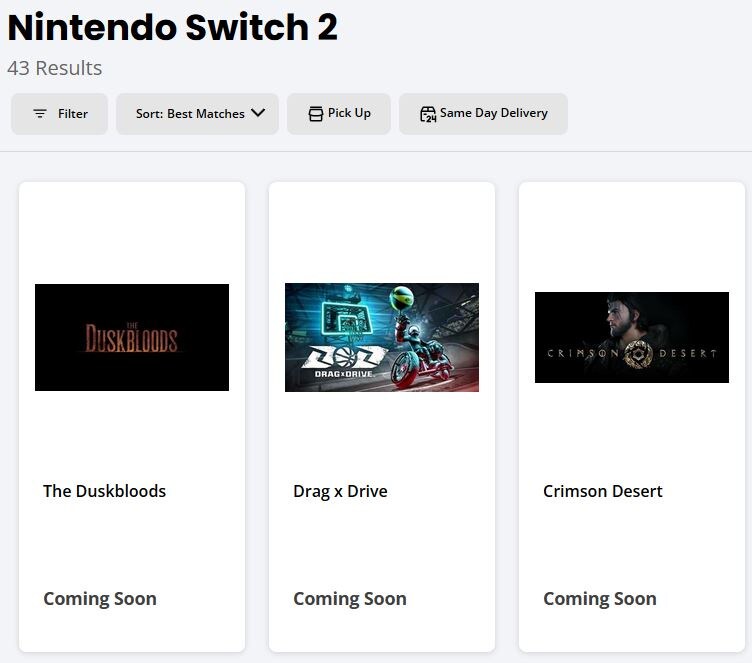This screenshot has height=663, width=752.
Task: Click the chevron arrow on Sort
Action: coord(258,113)
